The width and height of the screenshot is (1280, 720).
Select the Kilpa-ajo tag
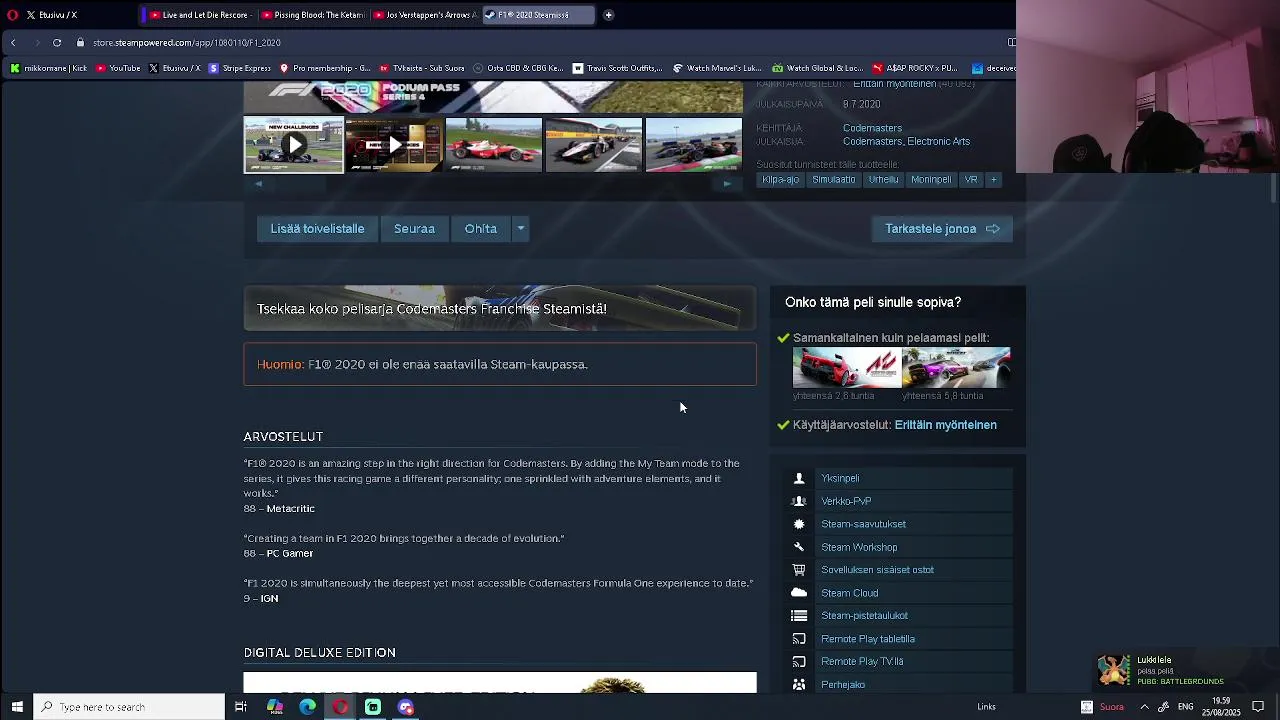click(x=780, y=180)
